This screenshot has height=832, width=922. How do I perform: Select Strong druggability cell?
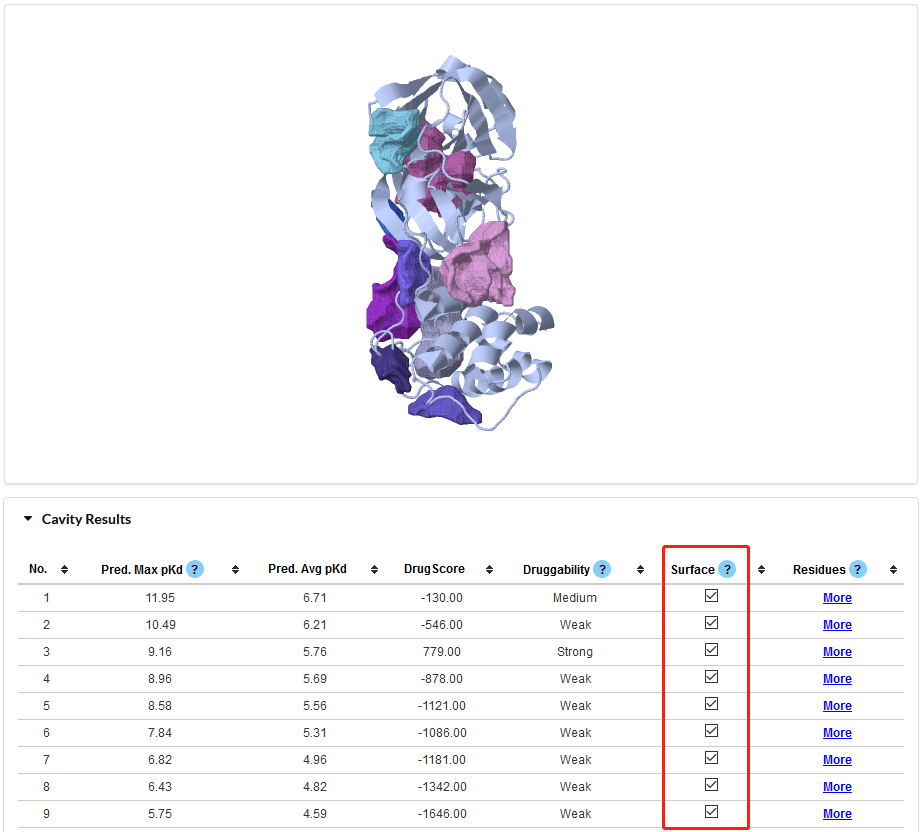(575, 652)
